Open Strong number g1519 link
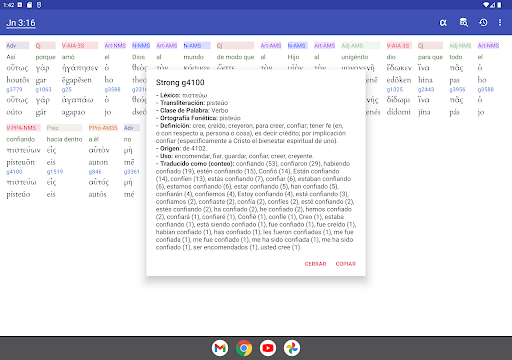 [x=55, y=172]
